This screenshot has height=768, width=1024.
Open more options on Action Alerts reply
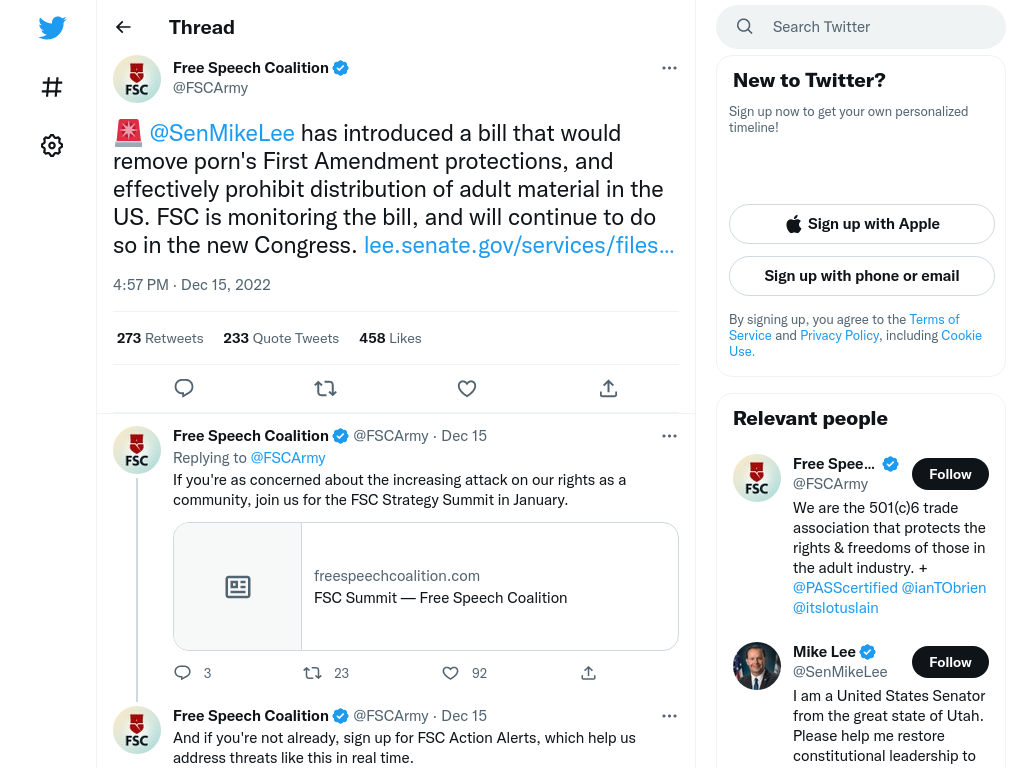tap(669, 716)
